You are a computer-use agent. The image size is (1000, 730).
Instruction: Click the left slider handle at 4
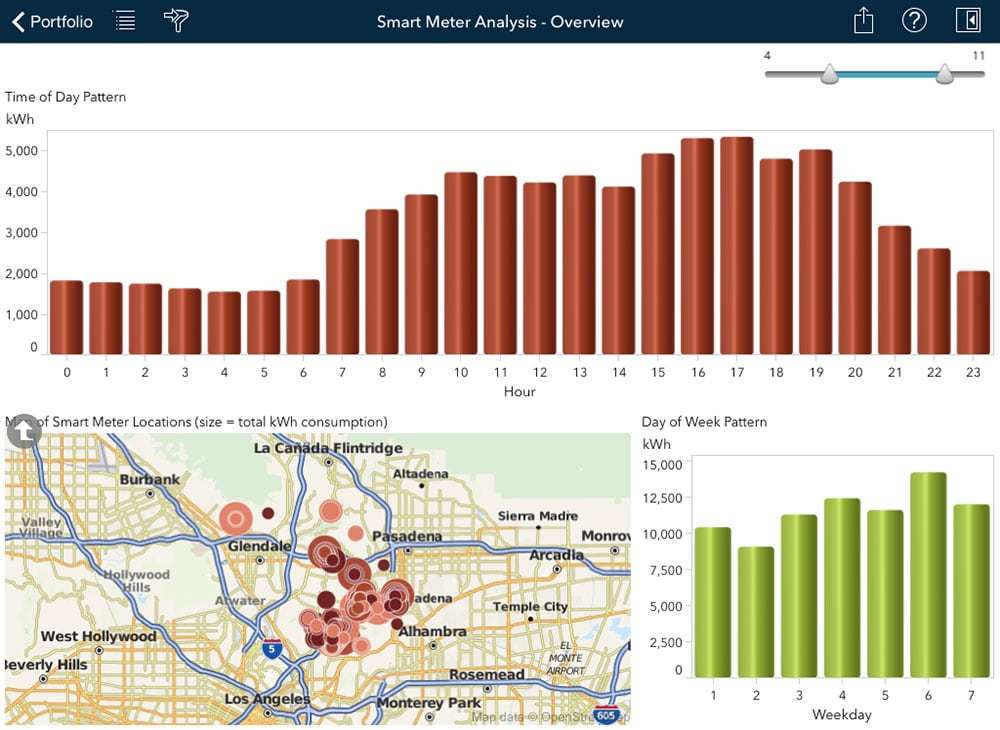829,74
